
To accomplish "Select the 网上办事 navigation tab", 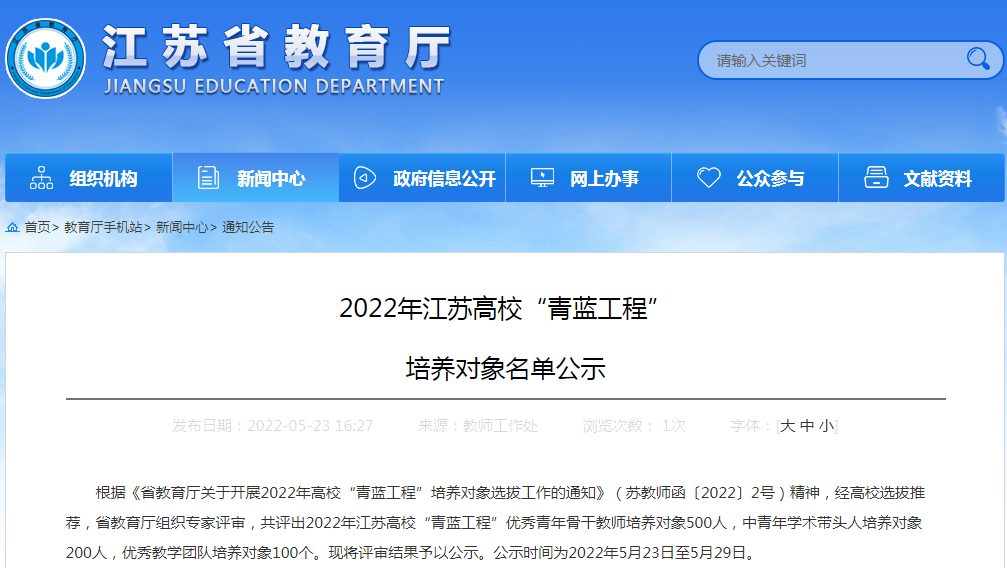I will tap(604, 179).
